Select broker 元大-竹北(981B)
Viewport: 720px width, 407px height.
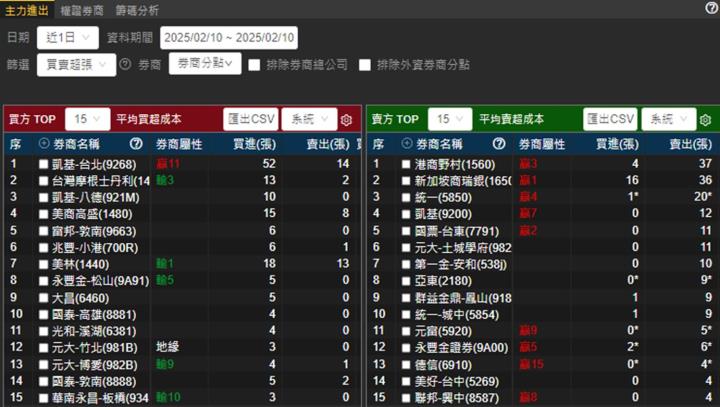(x=95, y=348)
